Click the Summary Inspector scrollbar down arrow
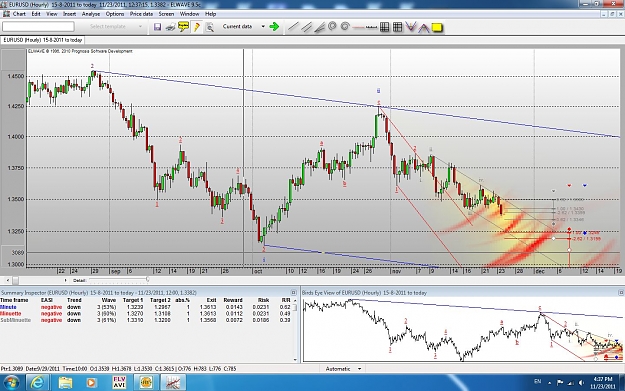The width and height of the screenshot is (625, 391). (295, 360)
